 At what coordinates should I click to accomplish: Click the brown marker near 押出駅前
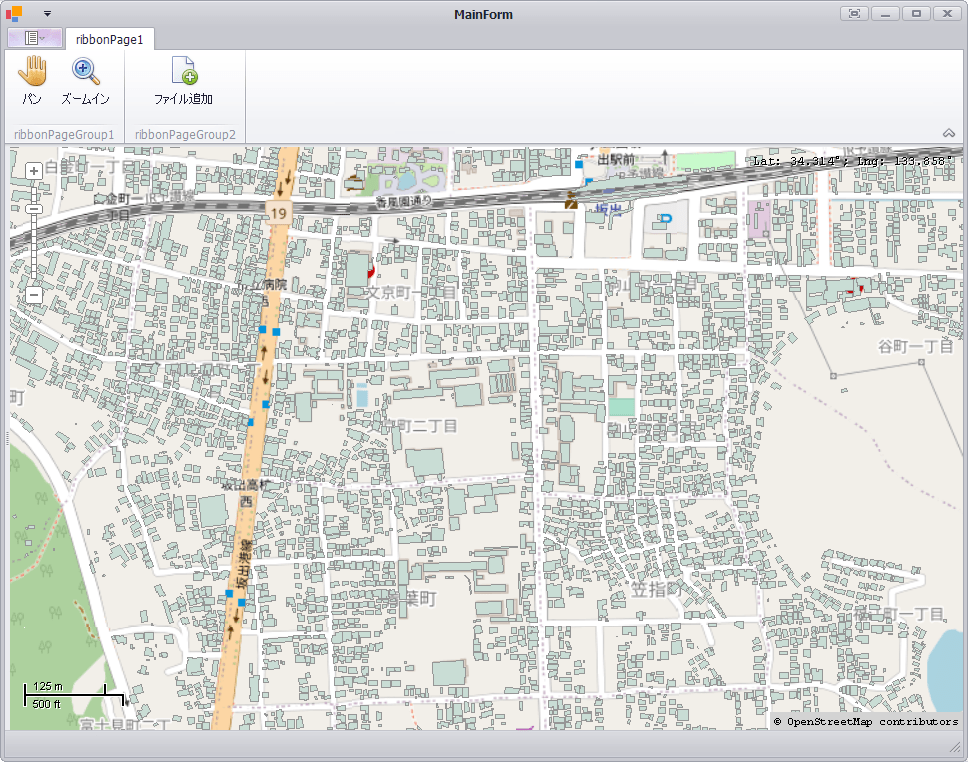(x=572, y=201)
